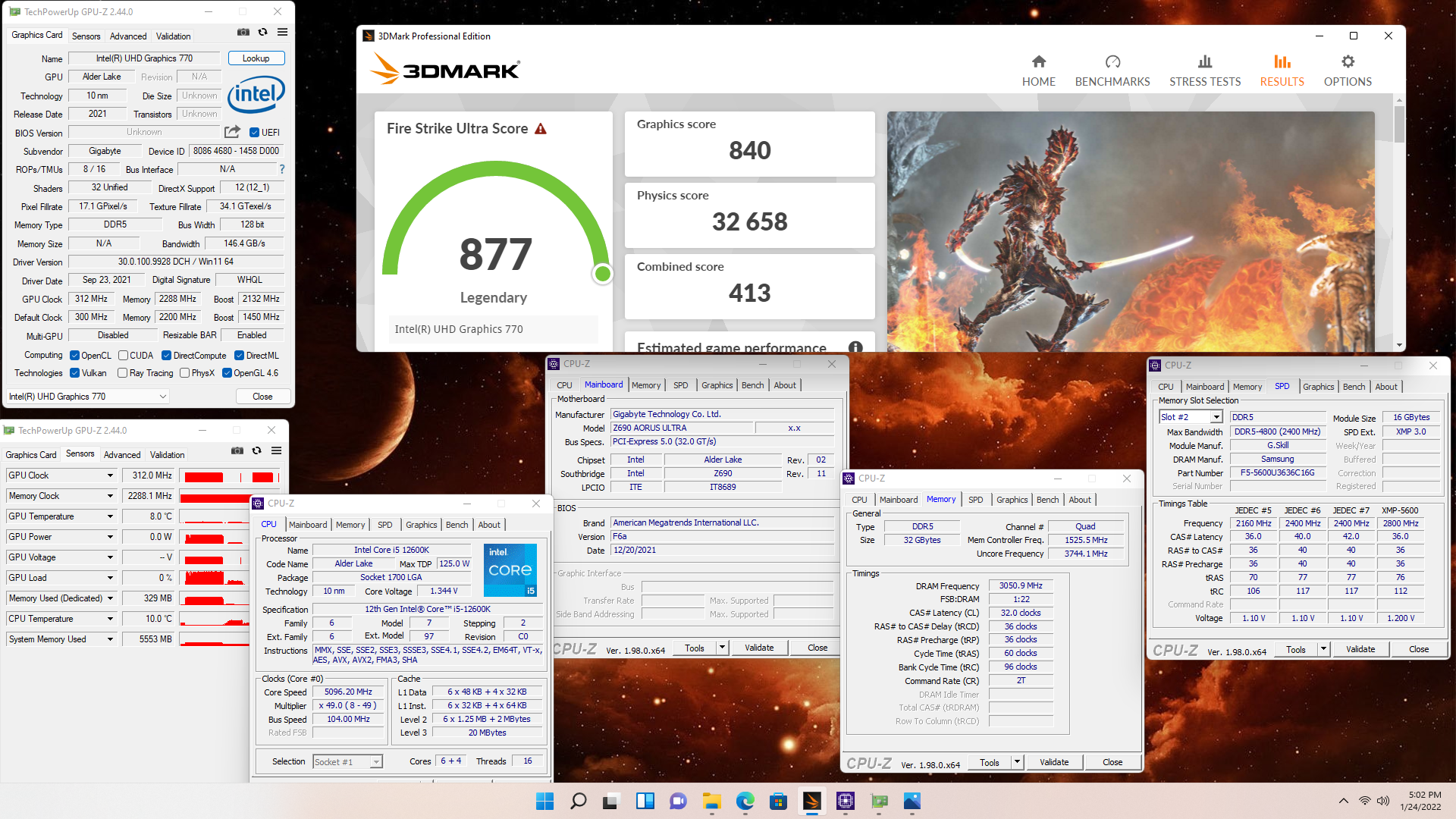Open Tools dropdown arrow in CPU-Z Memory window
This screenshot has width=1456, height=819.
(x=1017, y=762)
